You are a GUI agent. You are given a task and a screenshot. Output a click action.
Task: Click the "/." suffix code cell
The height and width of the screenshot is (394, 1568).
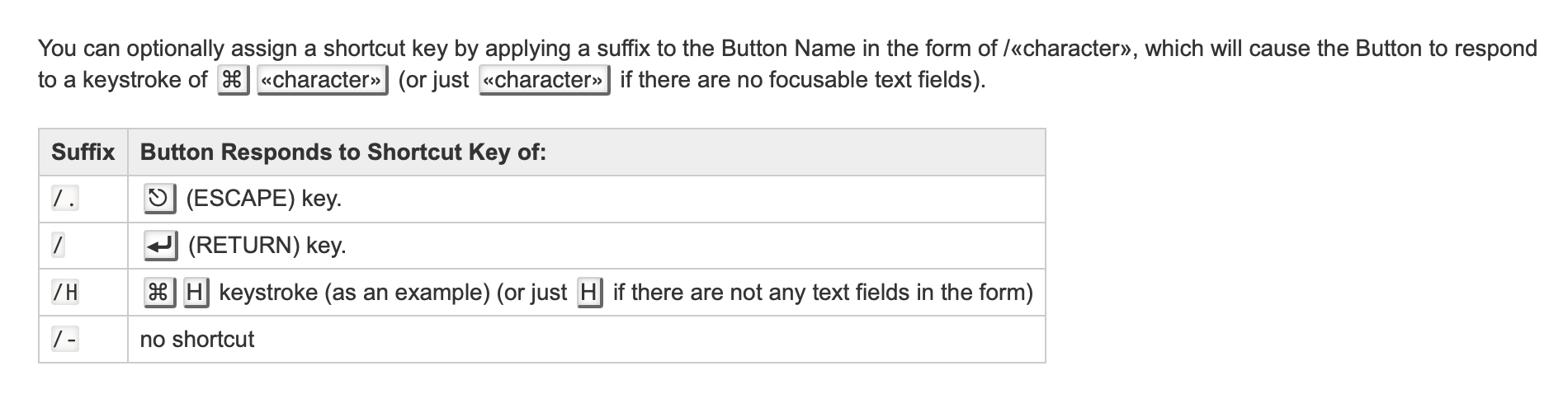(65, 199)
